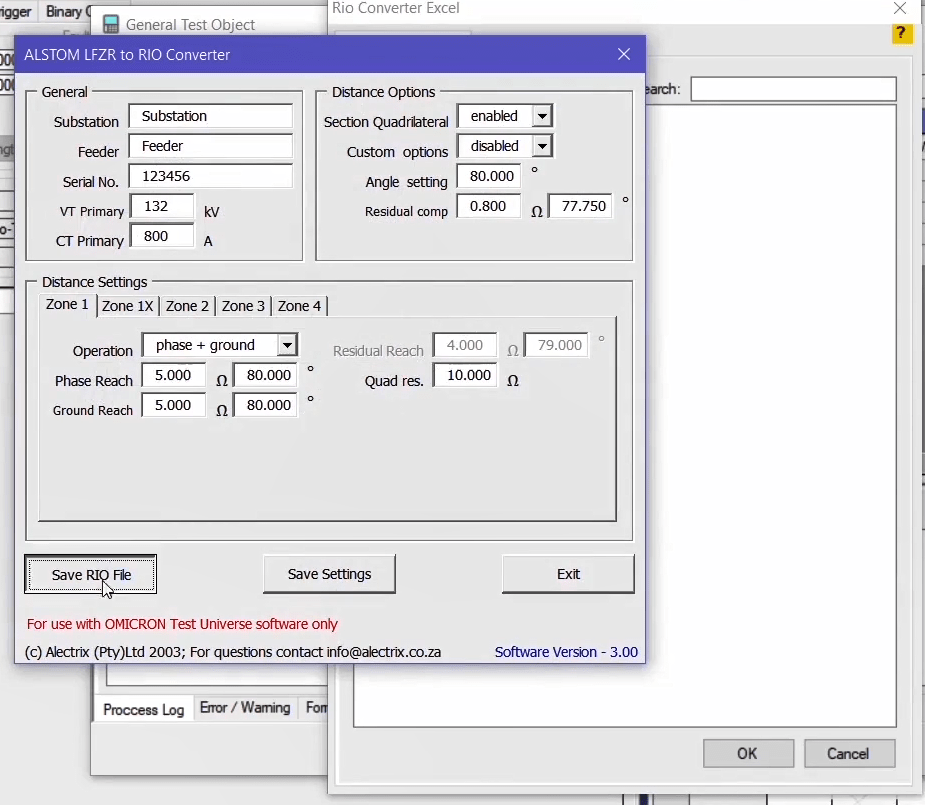Close the ALSTOM LFZR converter dialog

tap(624, 55)
